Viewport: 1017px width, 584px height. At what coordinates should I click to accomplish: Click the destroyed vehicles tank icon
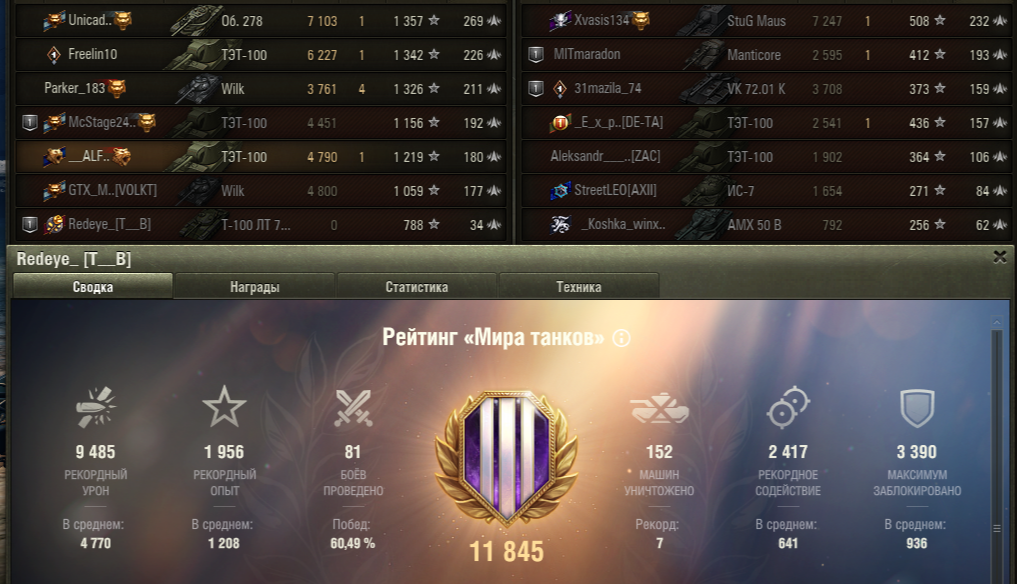(659, 408)
